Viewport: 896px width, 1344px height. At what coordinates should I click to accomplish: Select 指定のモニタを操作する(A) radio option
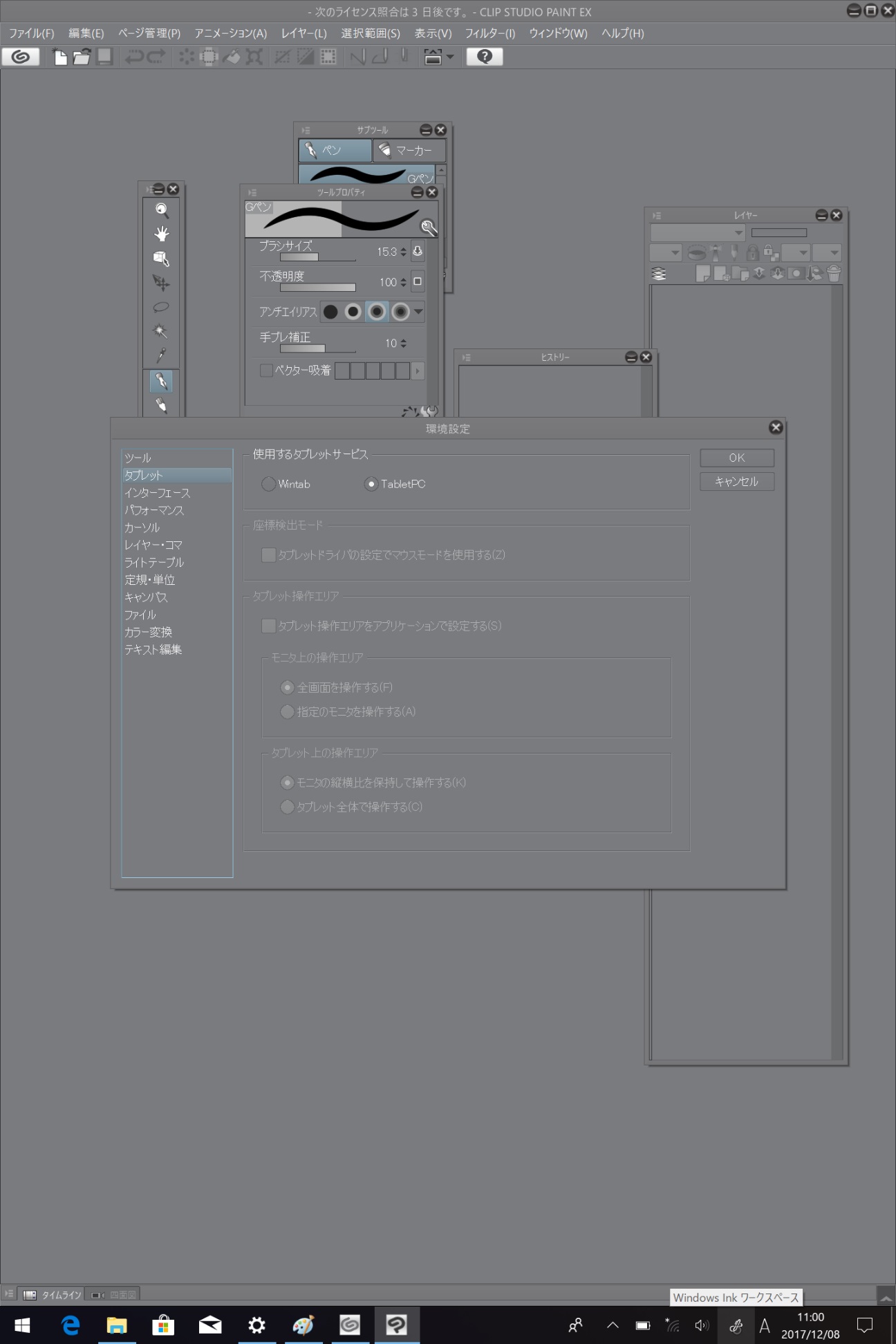[287, 711]
